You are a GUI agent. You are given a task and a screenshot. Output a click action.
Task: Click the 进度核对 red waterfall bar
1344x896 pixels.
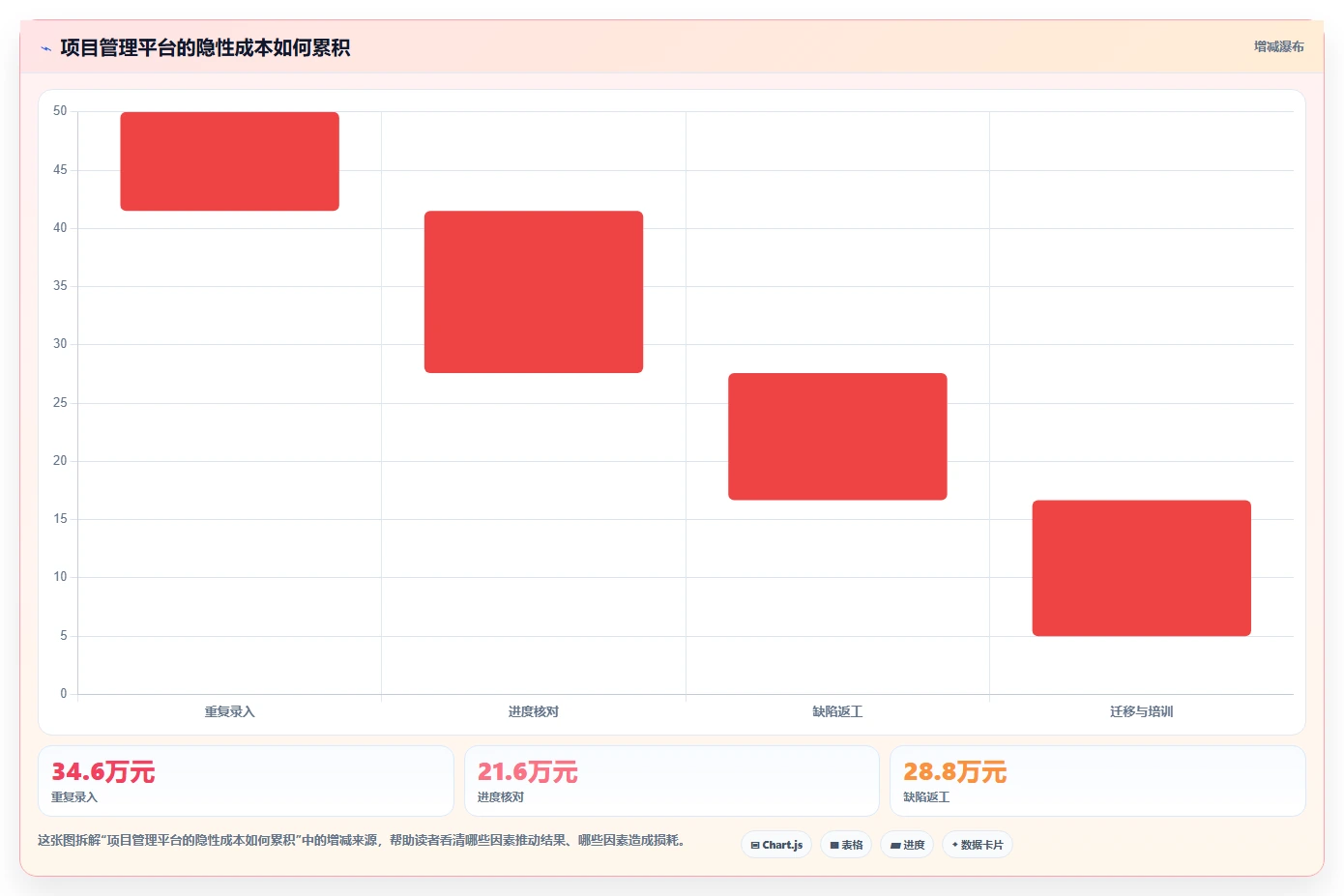point(534,292)
